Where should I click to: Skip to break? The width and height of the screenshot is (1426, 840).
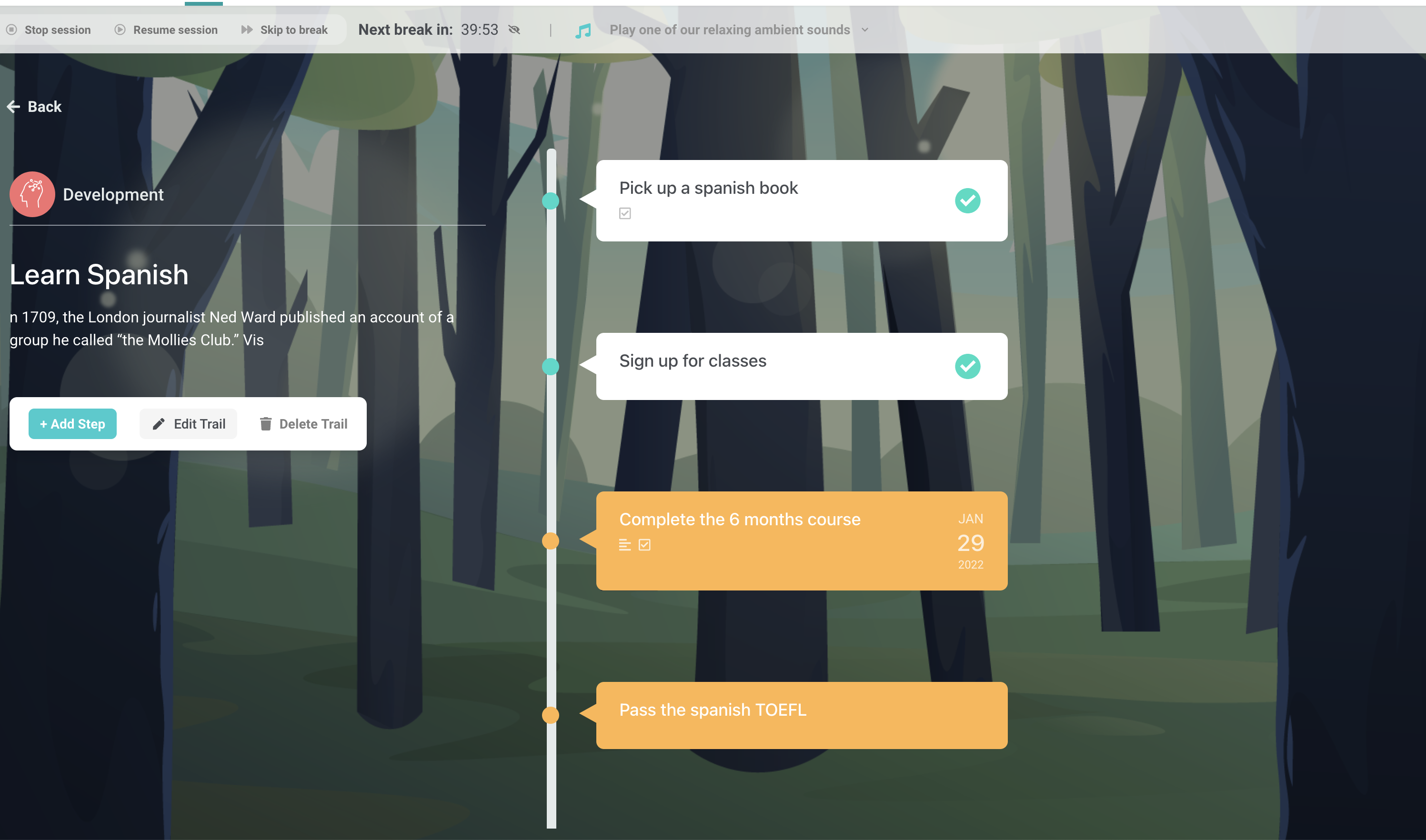click(285, 30)
